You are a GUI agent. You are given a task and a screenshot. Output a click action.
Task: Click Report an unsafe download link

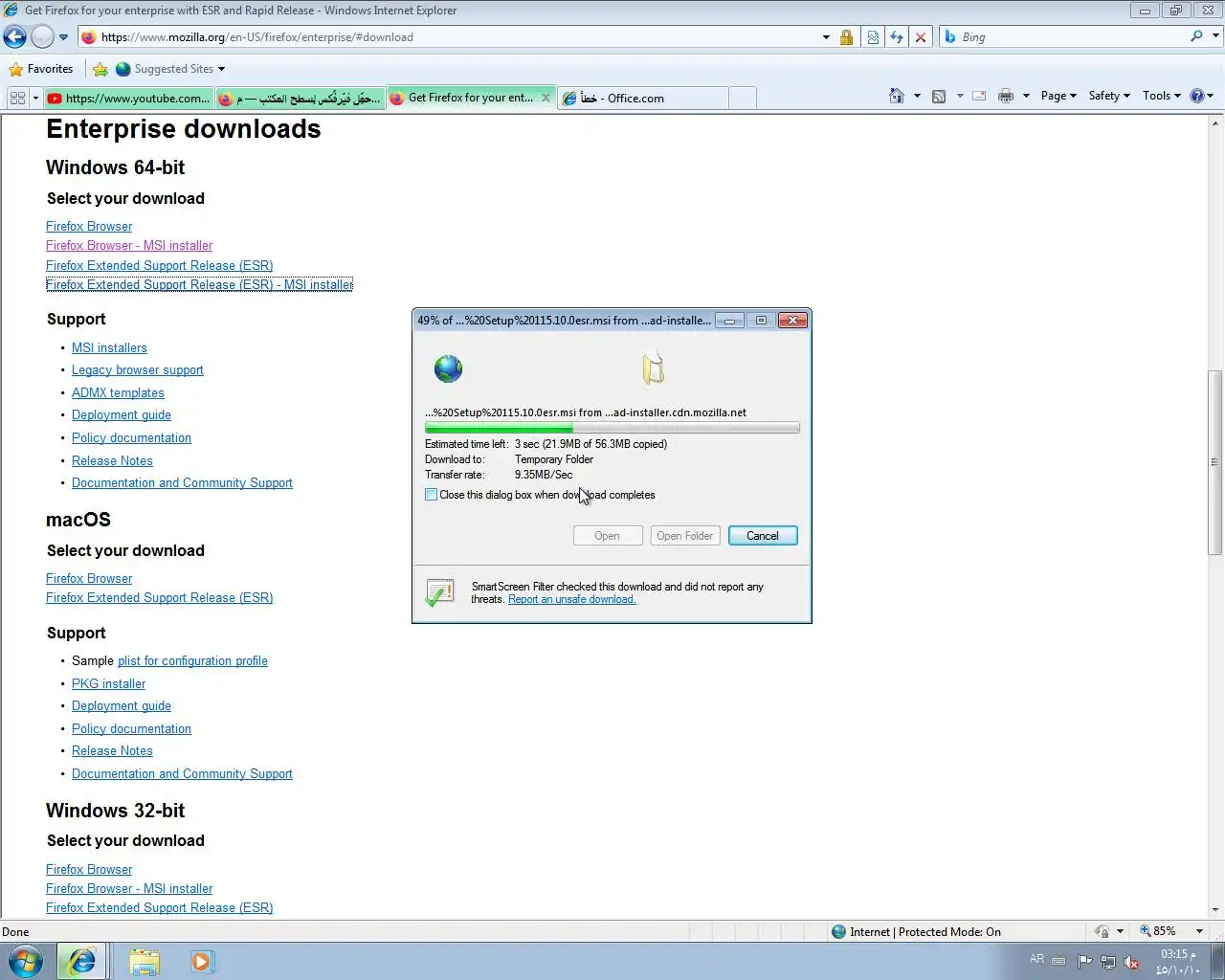[572, 600]
